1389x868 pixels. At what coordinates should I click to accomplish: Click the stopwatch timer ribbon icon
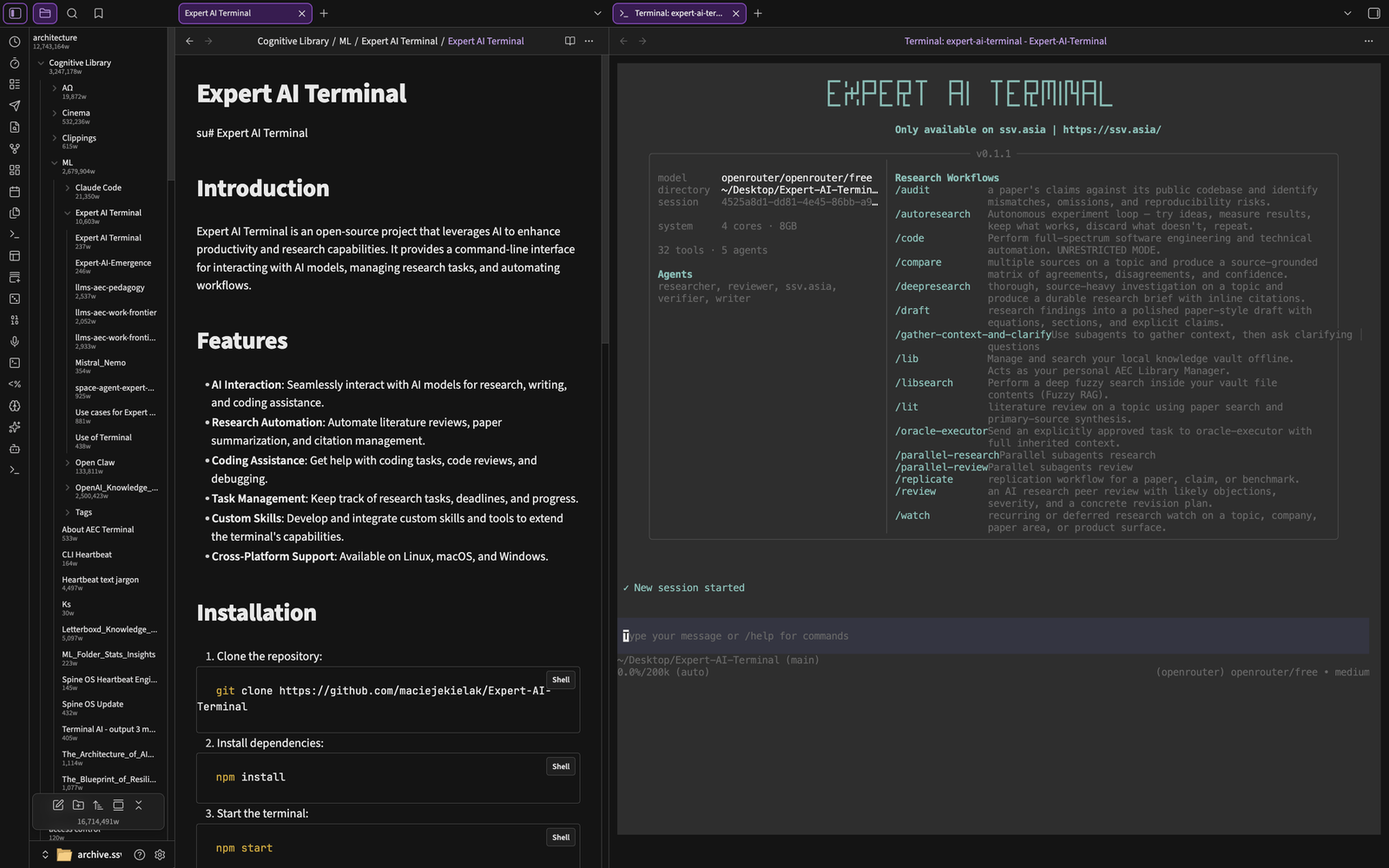tap(14, 63)
